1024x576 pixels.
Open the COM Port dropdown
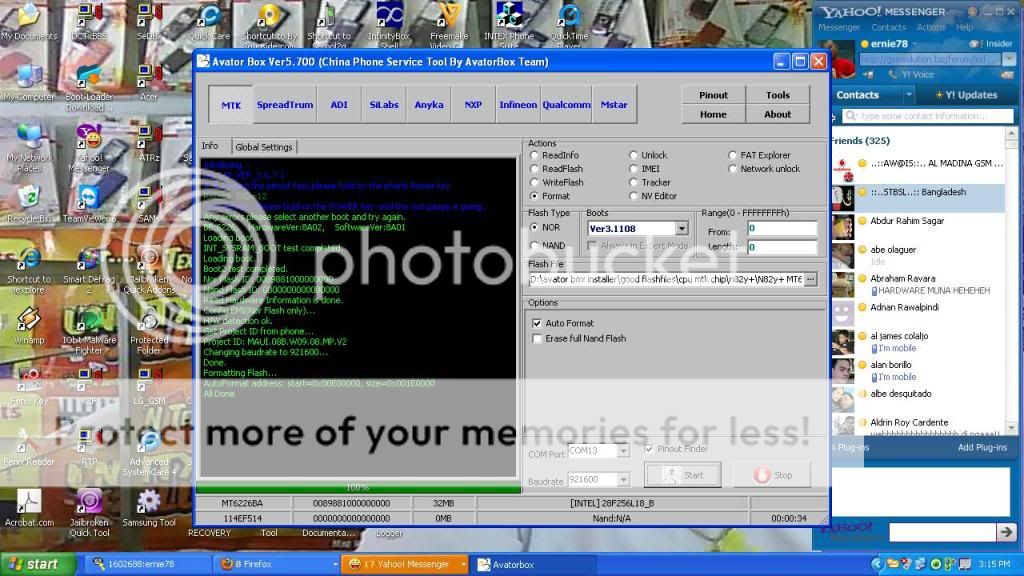[623, 451]
